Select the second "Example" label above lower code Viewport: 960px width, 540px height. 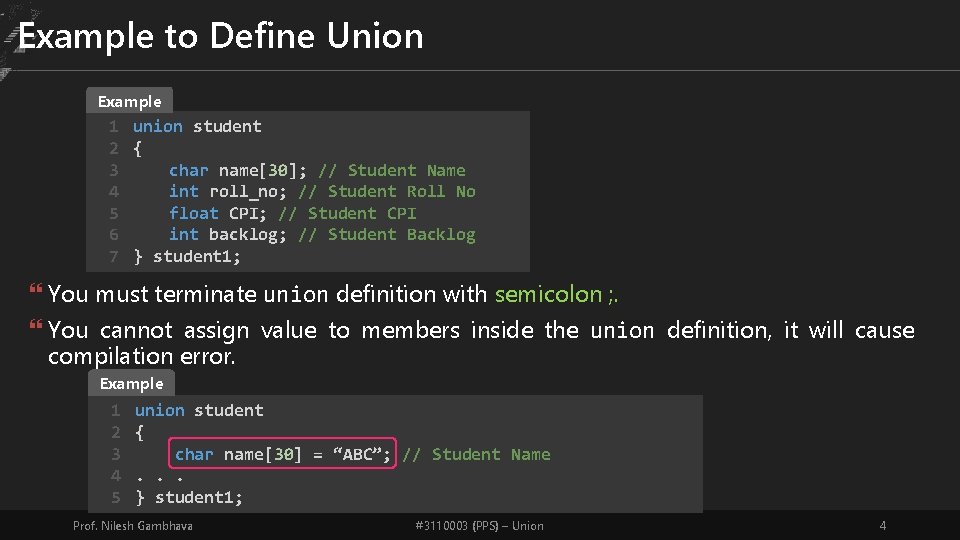point(132,383)
